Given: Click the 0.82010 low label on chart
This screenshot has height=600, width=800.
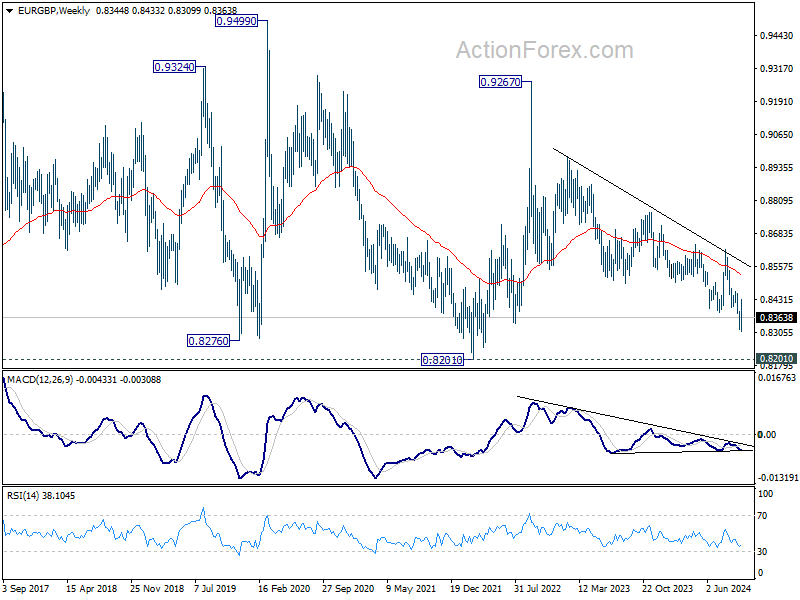Looking at the screenshot, I should pyautogui.click(x=442, y=360).
